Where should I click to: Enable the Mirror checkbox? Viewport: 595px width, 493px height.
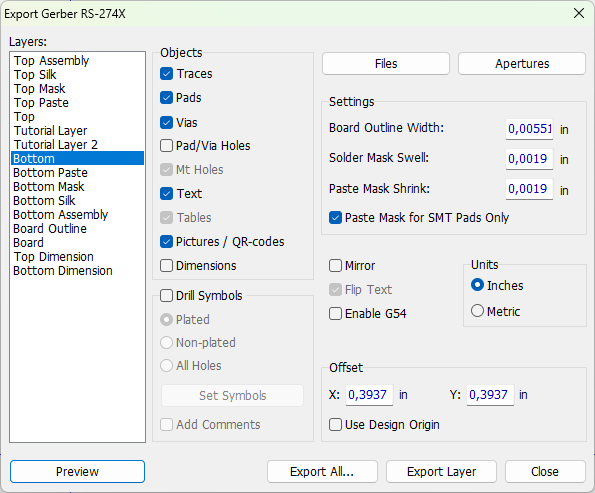335,266
